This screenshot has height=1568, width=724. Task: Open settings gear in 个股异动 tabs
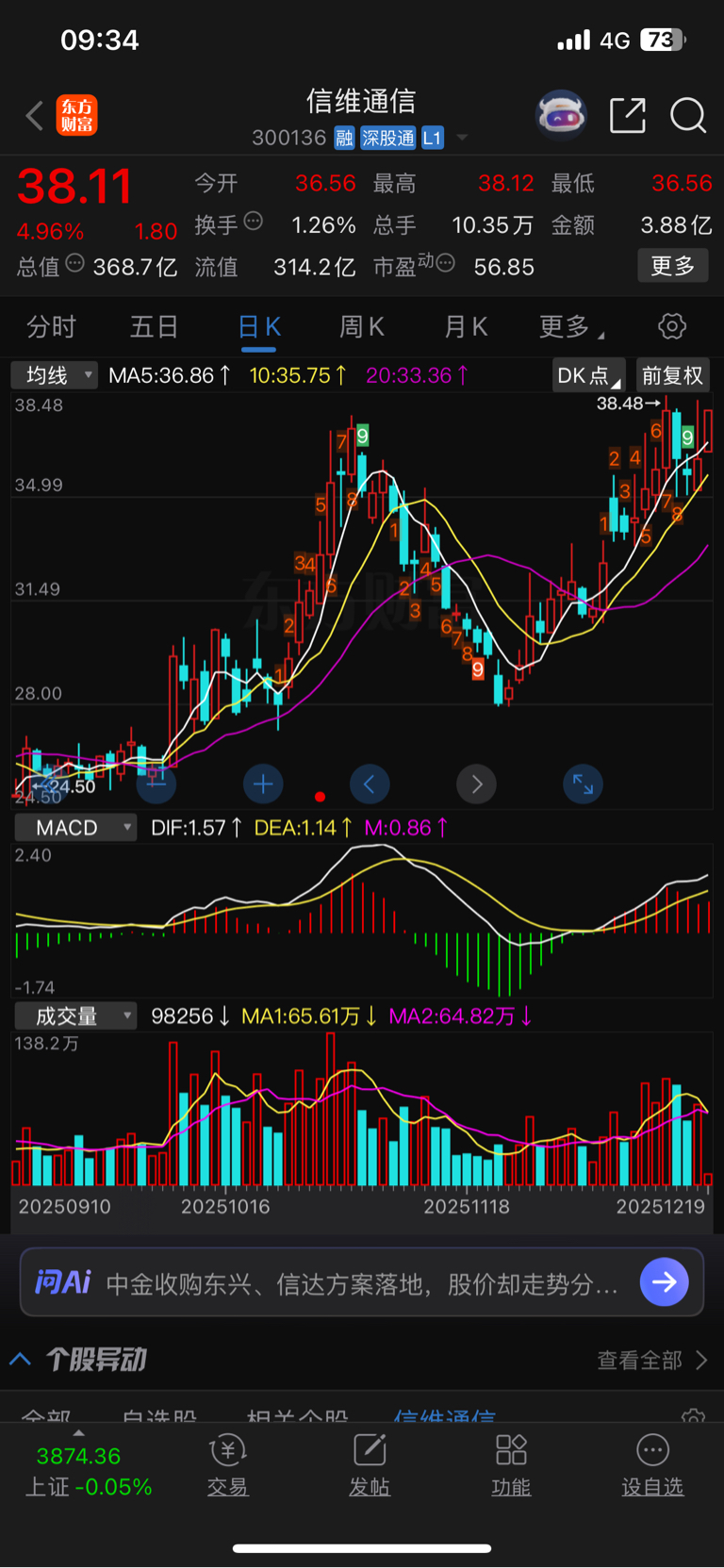(x=694, y=1417)
